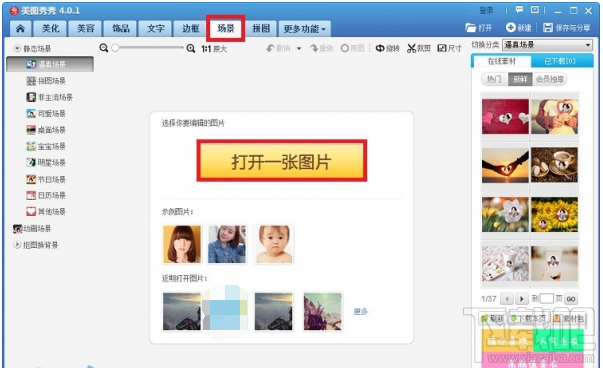Open the 美化 tab
Image resolution: width=603 pixels, height=368 pixels.
50,28
